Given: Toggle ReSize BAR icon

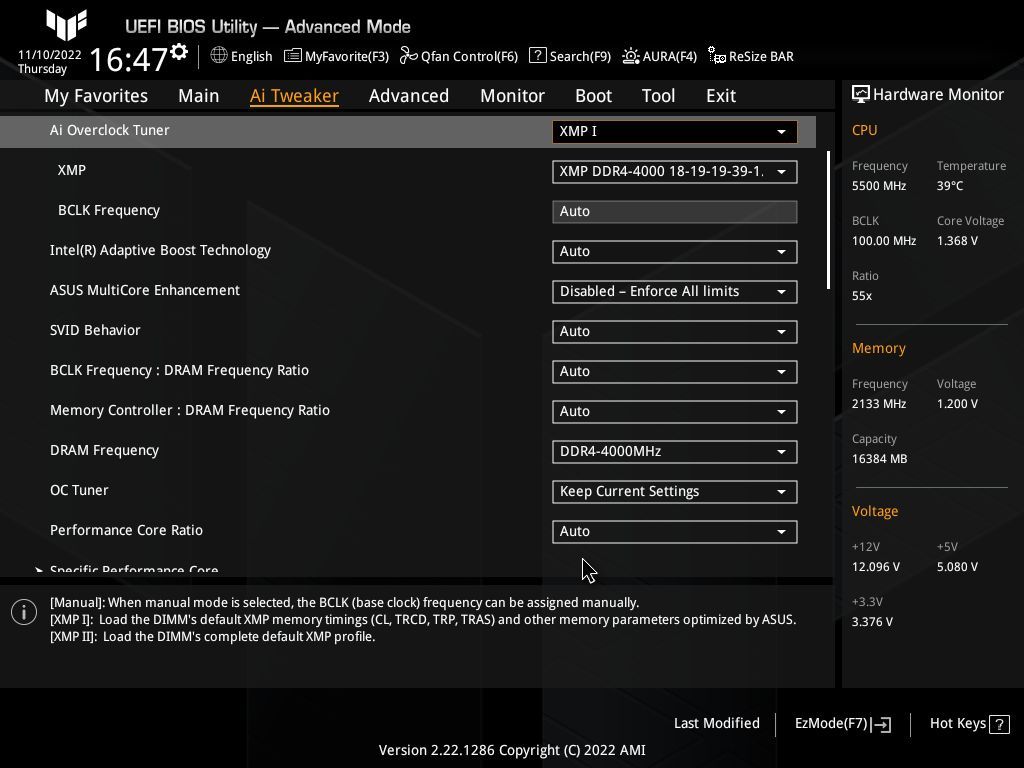Looking at the screenshot, I should (716, 56).
